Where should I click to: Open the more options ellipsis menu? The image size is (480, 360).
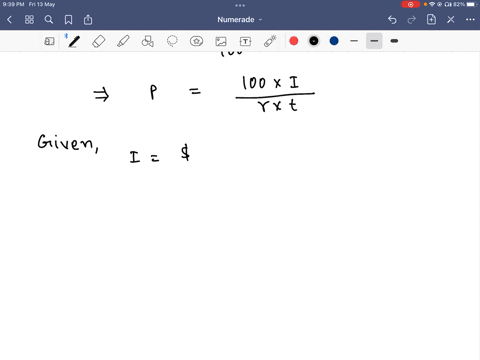470,20
